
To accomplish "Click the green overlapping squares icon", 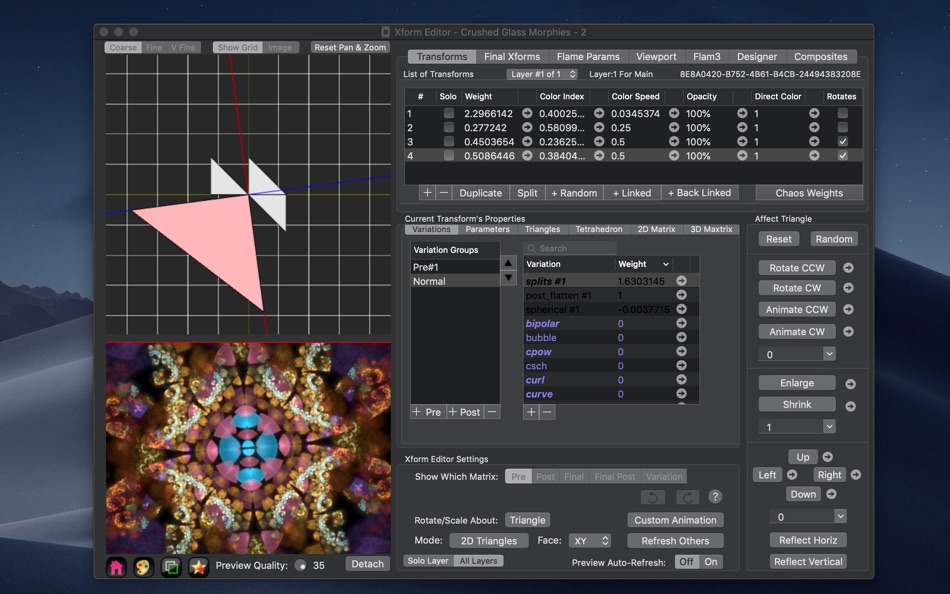I will (171, 567).
